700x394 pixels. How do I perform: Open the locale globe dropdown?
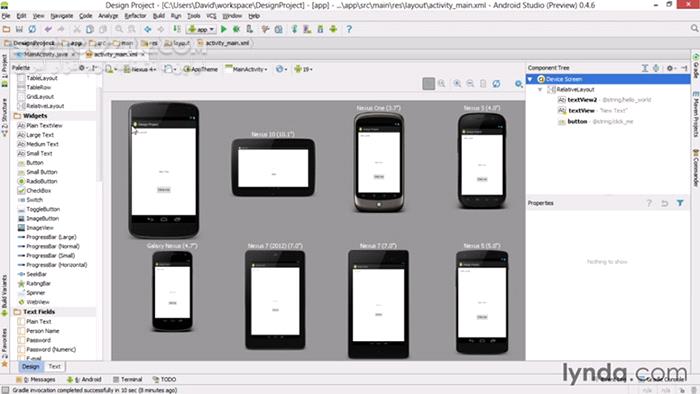click(x=281, y=69)
